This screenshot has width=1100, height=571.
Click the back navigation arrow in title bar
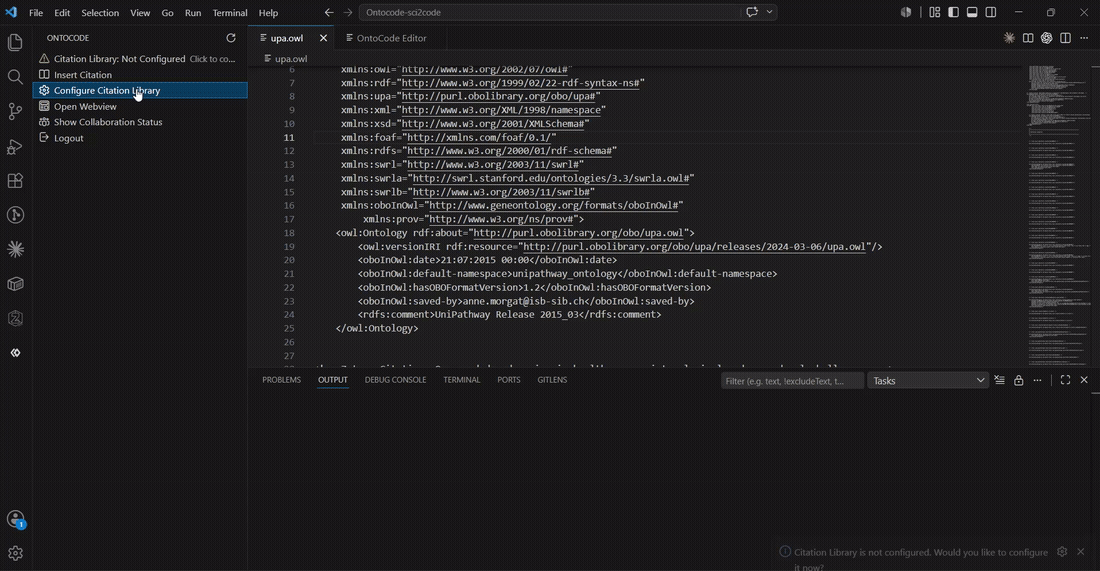coord(329,13)
